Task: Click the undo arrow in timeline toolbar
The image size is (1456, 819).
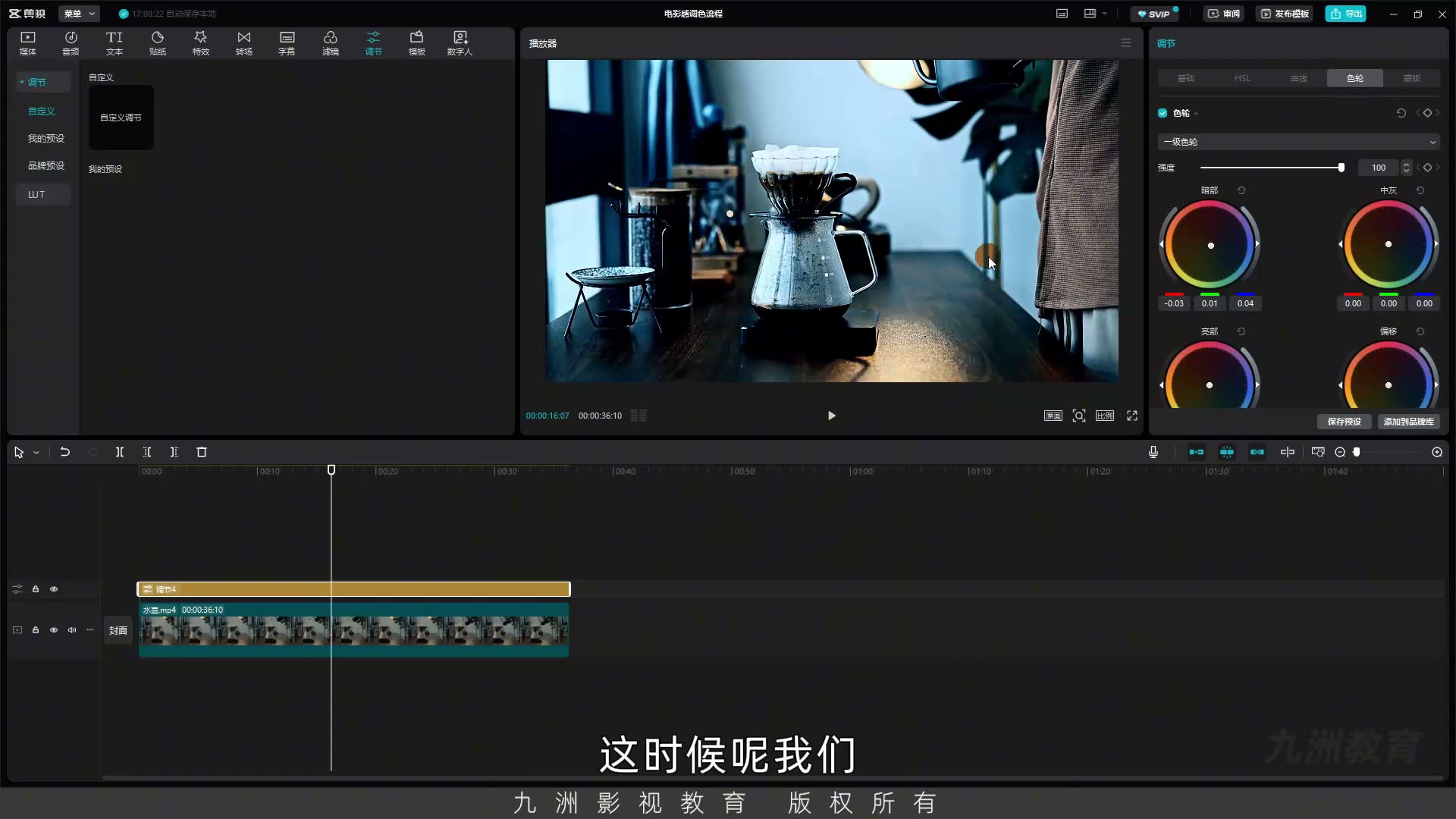Action: pyautogui.click(x=65, y=452)
